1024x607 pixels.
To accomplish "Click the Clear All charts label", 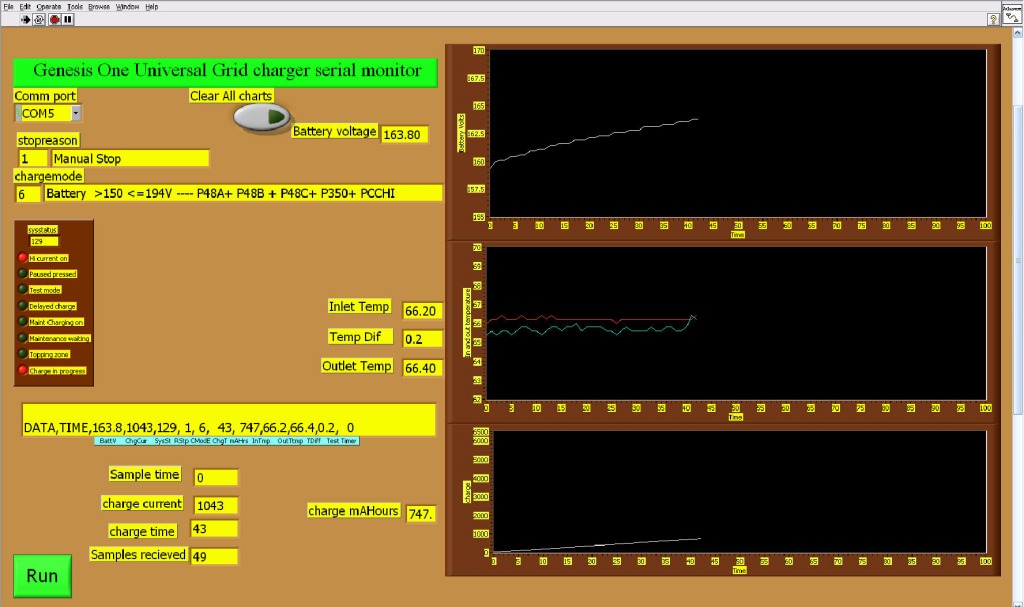I will pos(231,96).
